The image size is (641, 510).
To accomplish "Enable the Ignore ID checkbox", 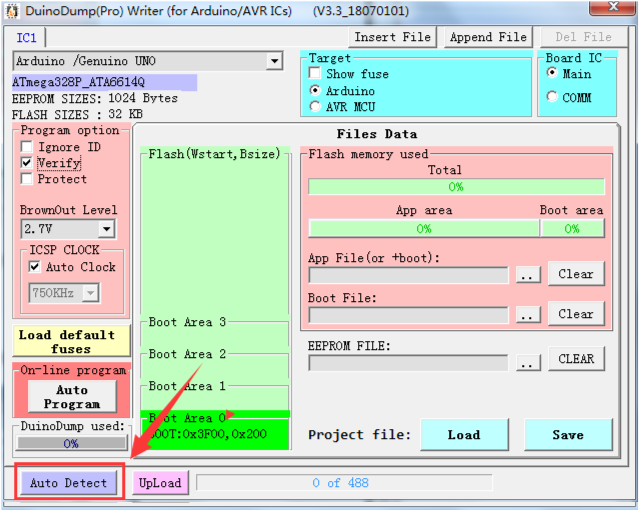I will point(27,147).
